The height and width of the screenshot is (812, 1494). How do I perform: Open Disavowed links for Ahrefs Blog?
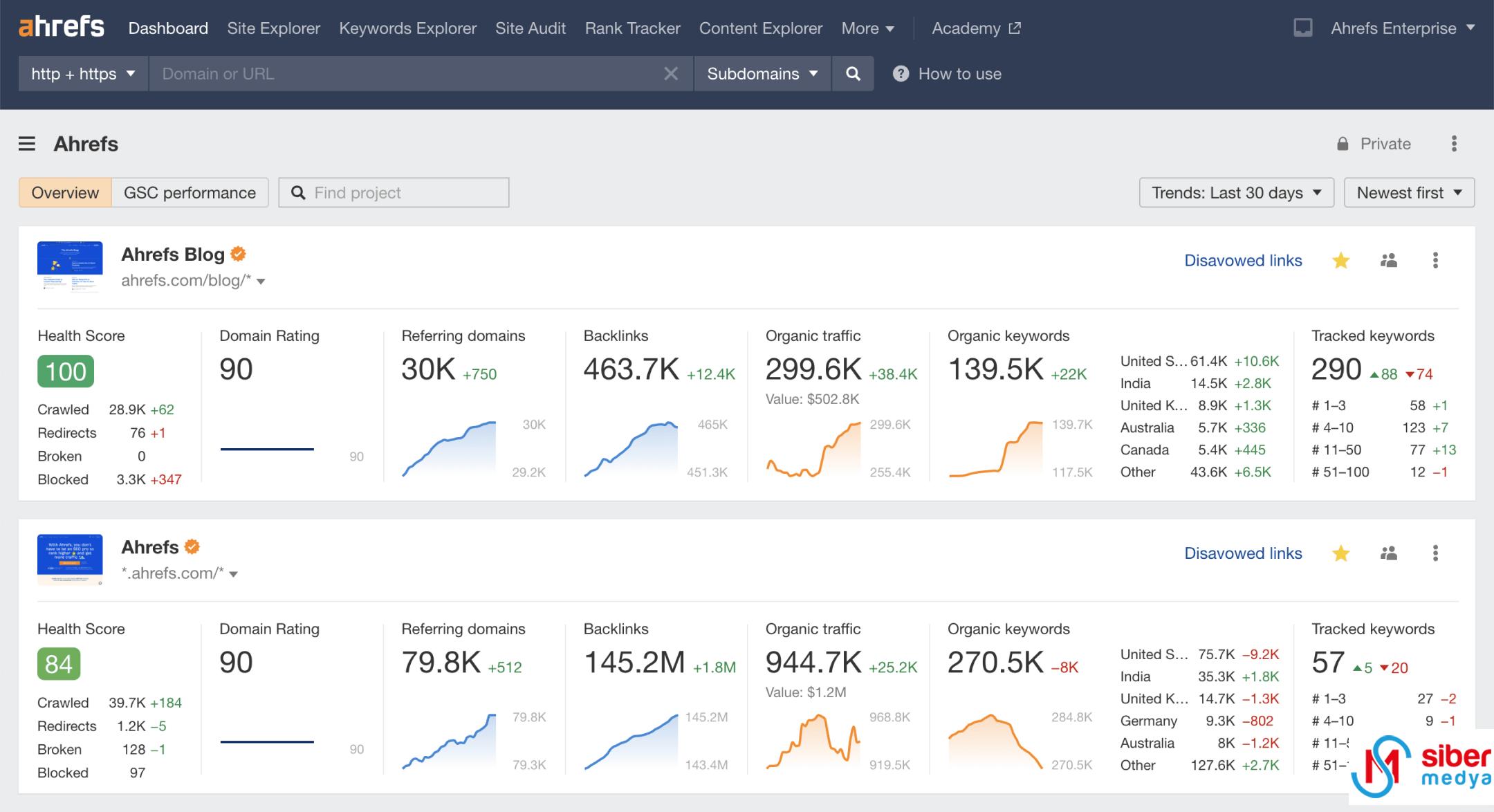pos(1243,261)
